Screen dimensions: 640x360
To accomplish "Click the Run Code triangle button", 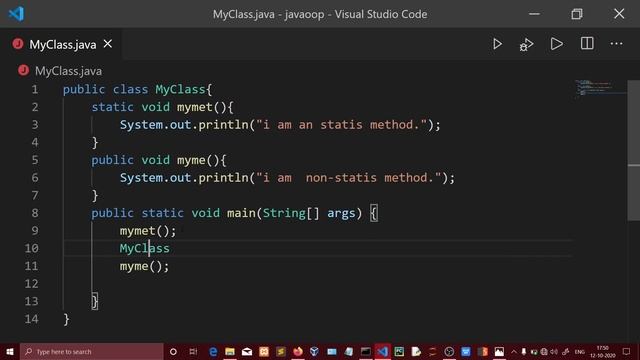I will click(556, 44).
